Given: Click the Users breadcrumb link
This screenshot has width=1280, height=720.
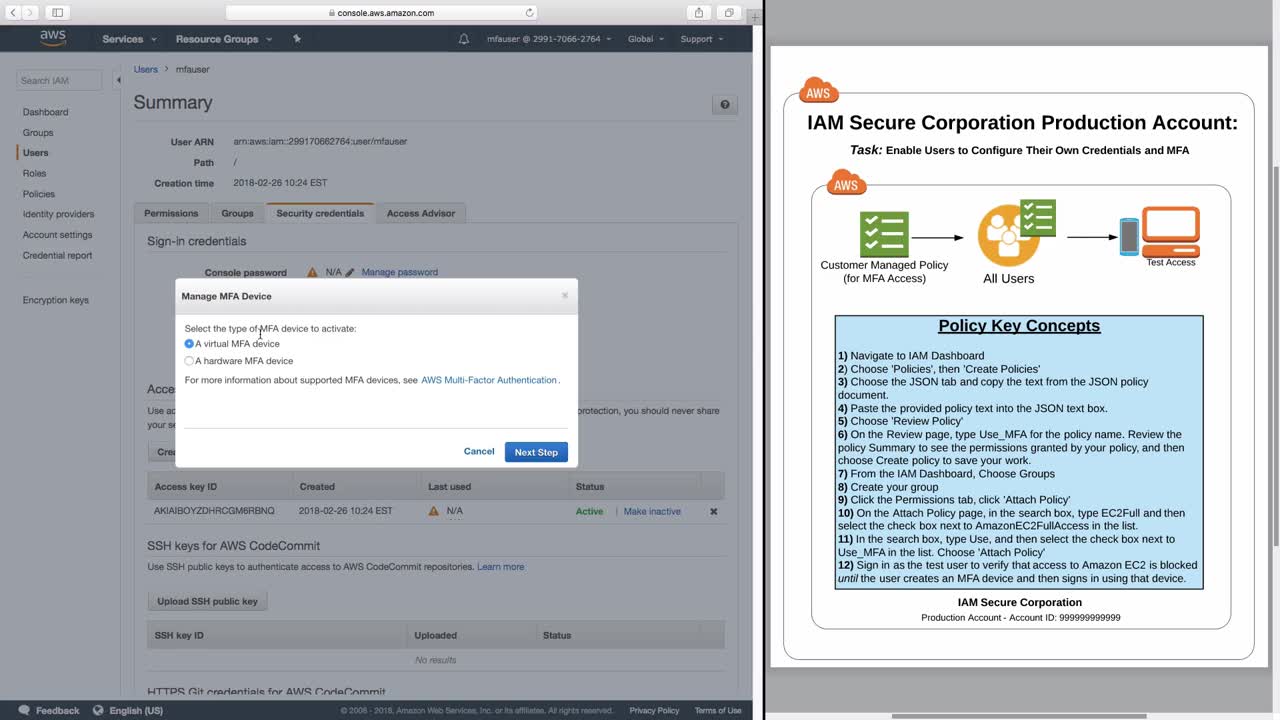Looking at the screenshot, I should (x=146, y=69).
